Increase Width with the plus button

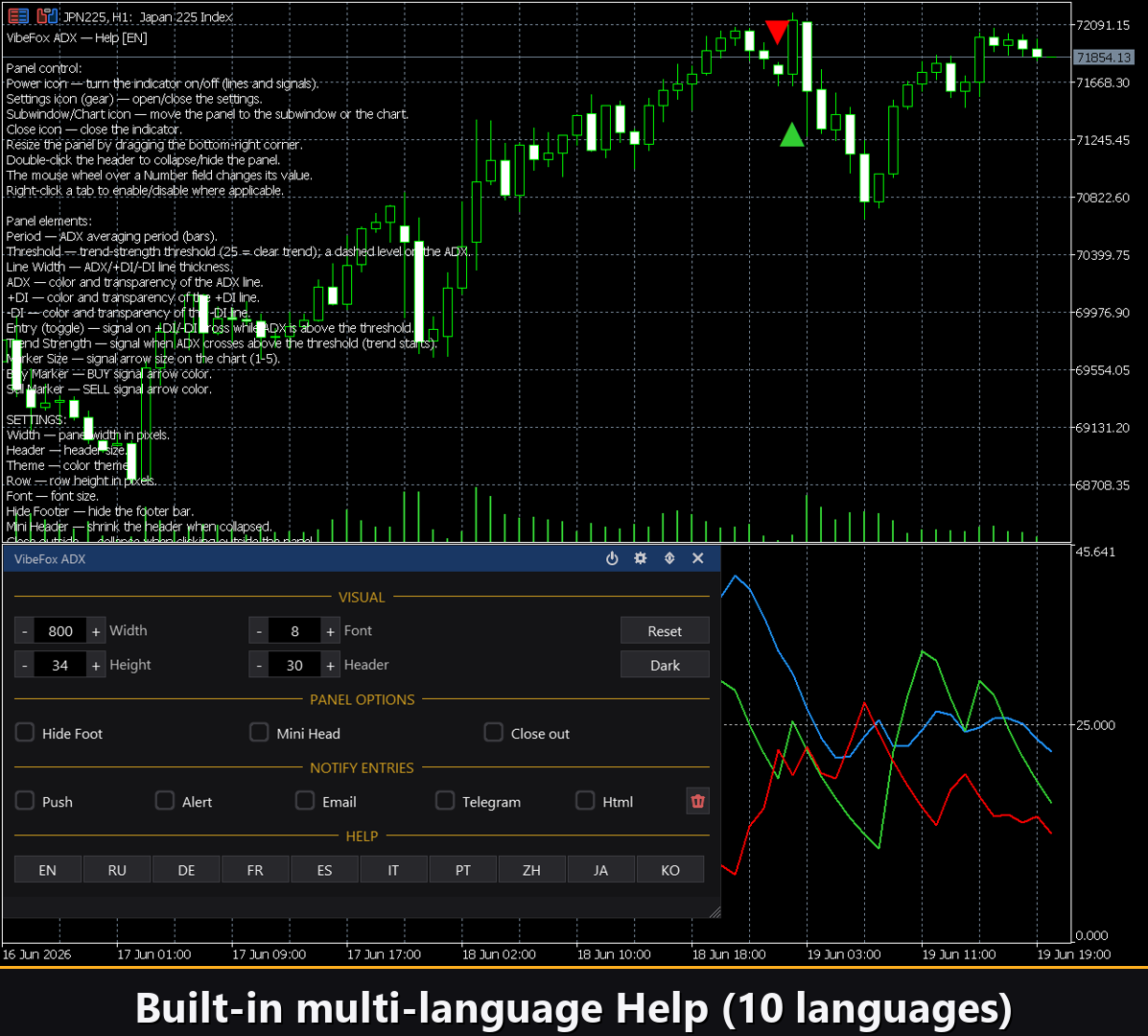pyautogui.click(x=96, y=630)
